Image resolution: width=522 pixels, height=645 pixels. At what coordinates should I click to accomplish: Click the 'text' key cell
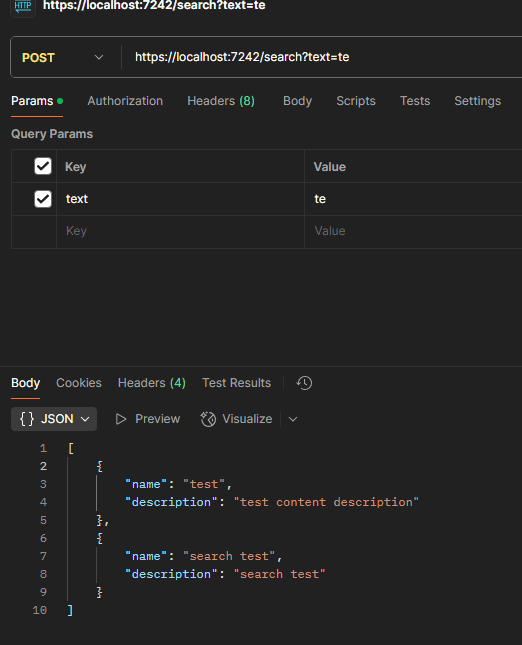[180, 199]
